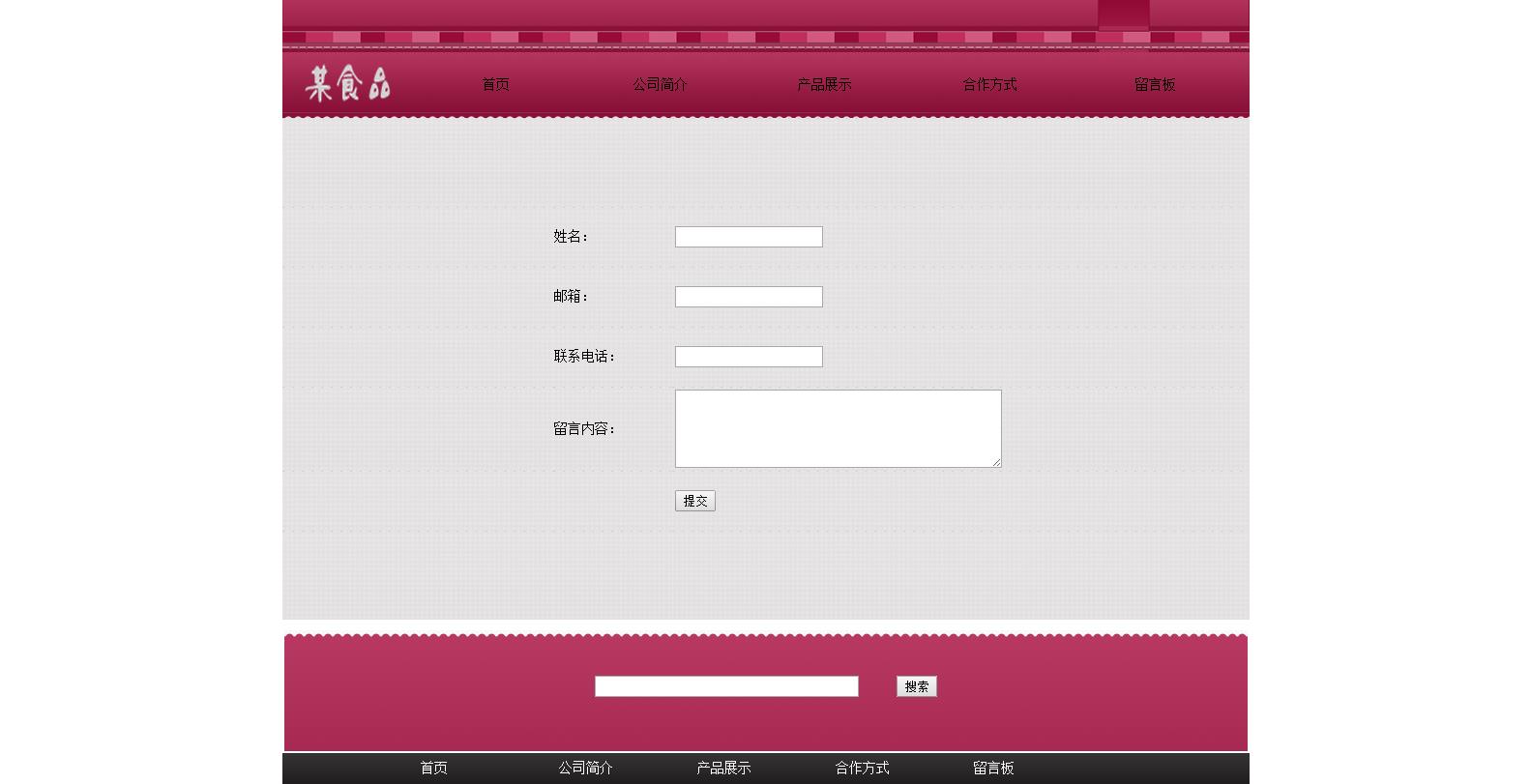This screenshot has width=1531, height=784.
Task: Focus the search box in footer banner
Action: 726,686
